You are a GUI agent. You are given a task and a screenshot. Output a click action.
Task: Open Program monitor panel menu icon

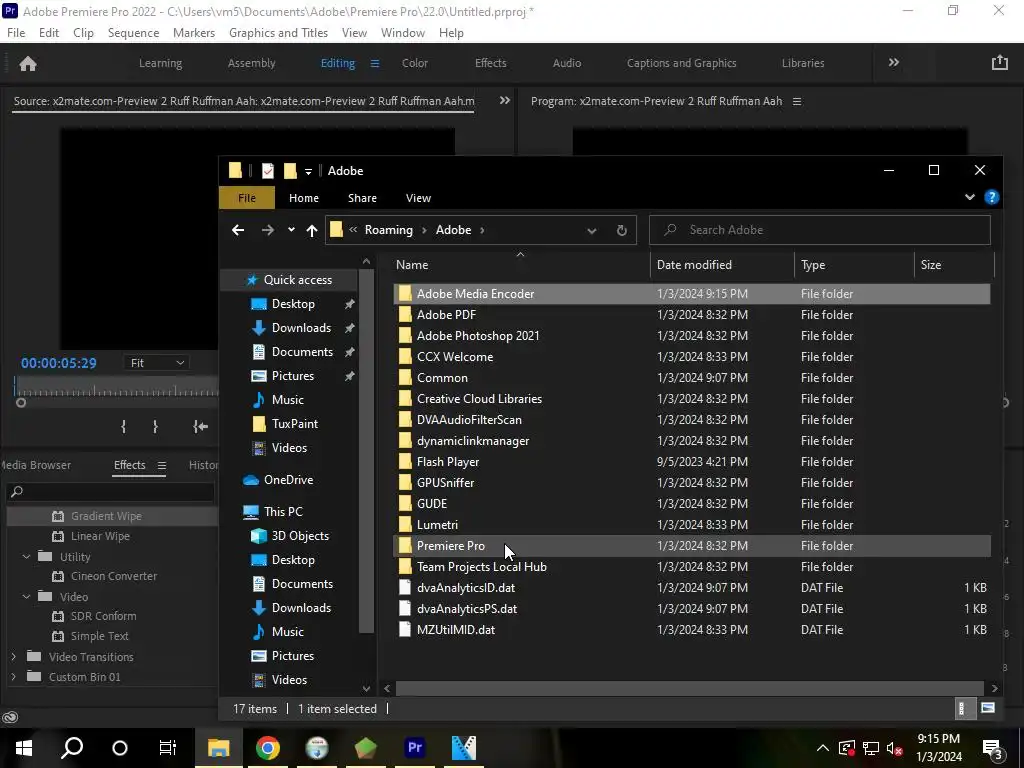point(797,101)
